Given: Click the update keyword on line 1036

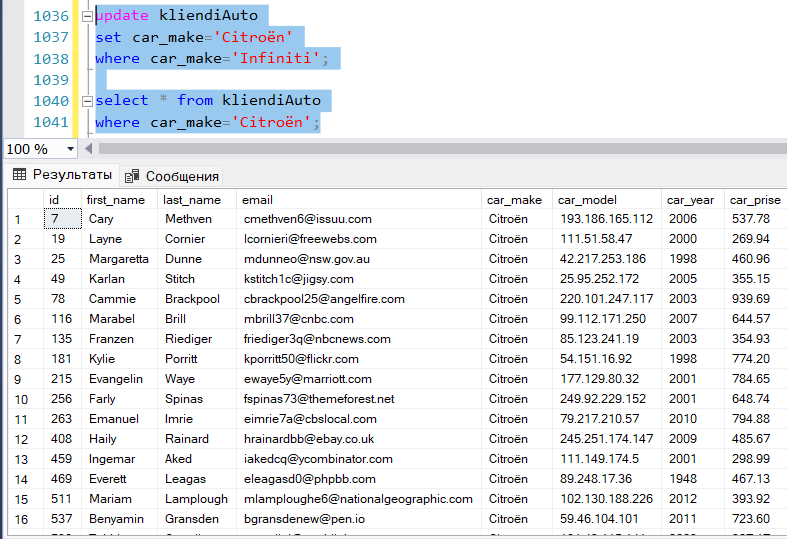Looking at the screenshot, I should coord(122,16).
